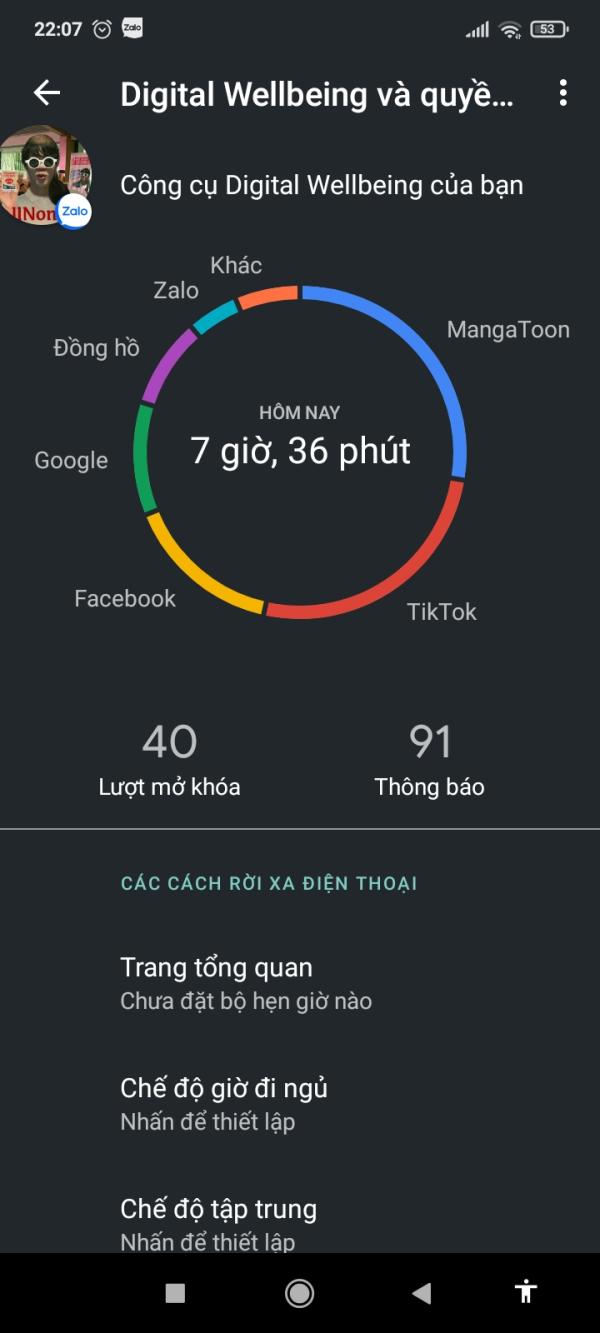Tap the back arrow icon
Image resolution: width=600 pixels, height=1333 pixels.
point(47,93)
